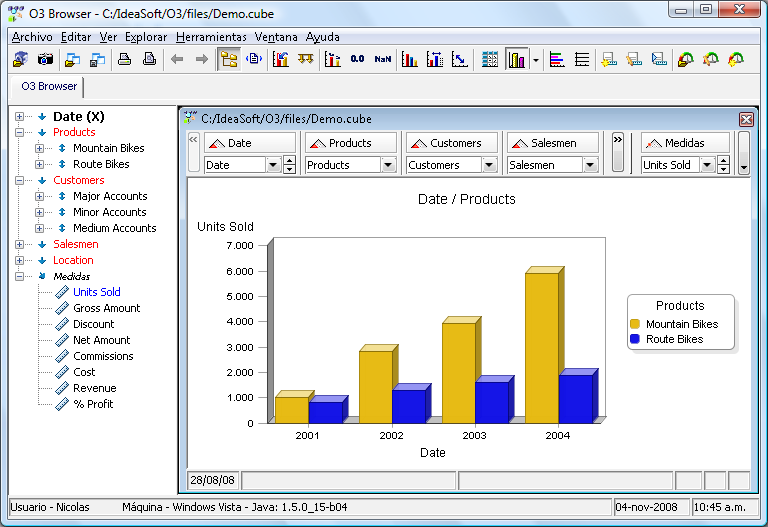768x527 pixels.
Task: Expand the Salesmen tree node
Action: tap(19, 244)
